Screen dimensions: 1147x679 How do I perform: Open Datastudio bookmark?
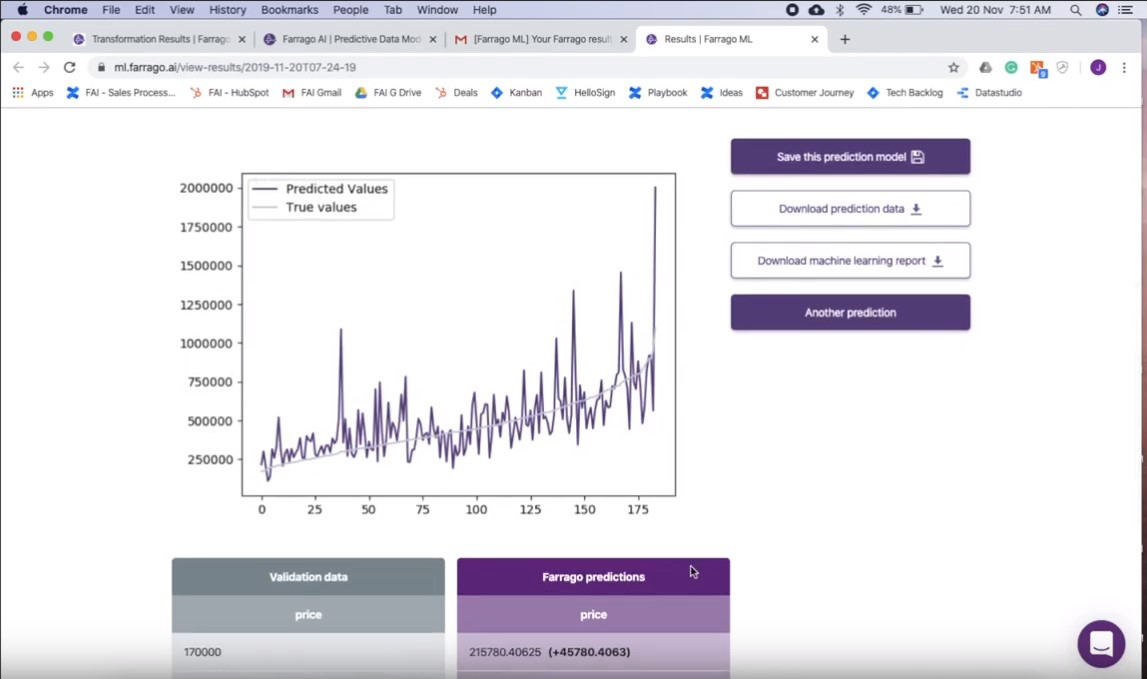pyautogui.click(x=989, y=93)
